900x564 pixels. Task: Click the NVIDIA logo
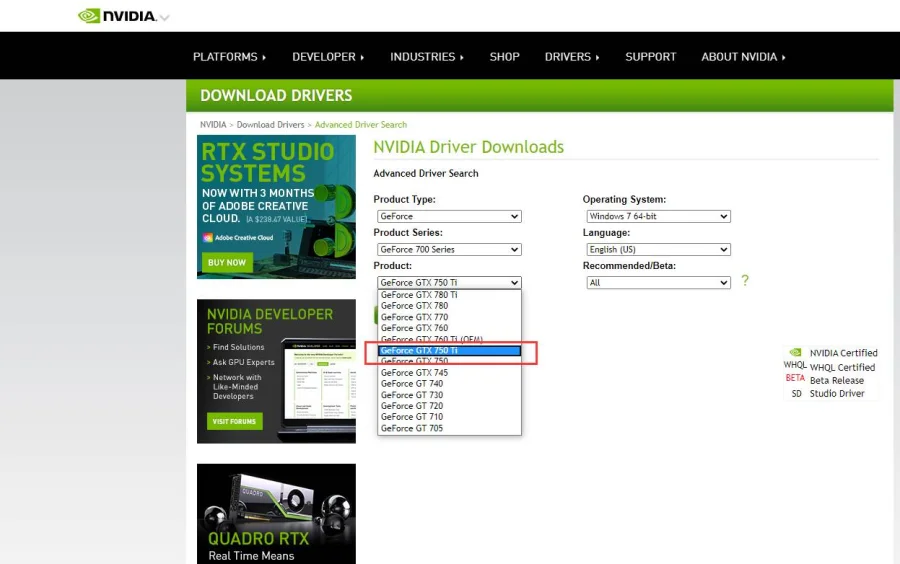118,16
